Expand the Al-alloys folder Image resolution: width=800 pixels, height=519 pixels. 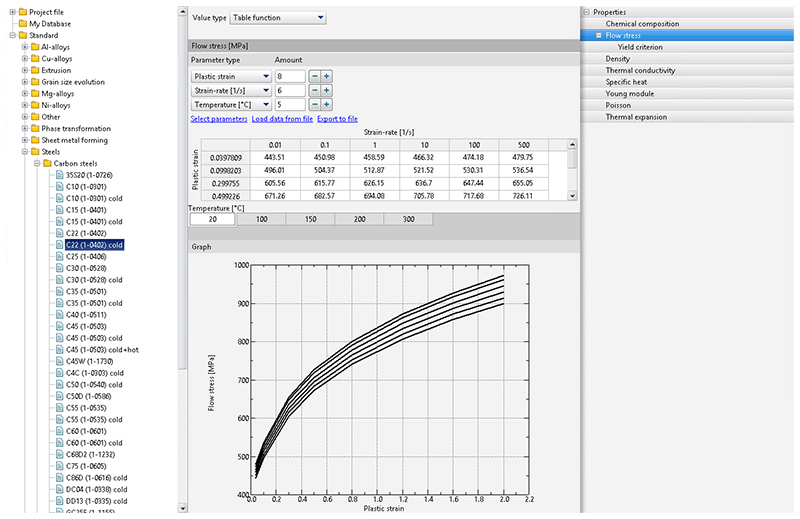point(22,47)
